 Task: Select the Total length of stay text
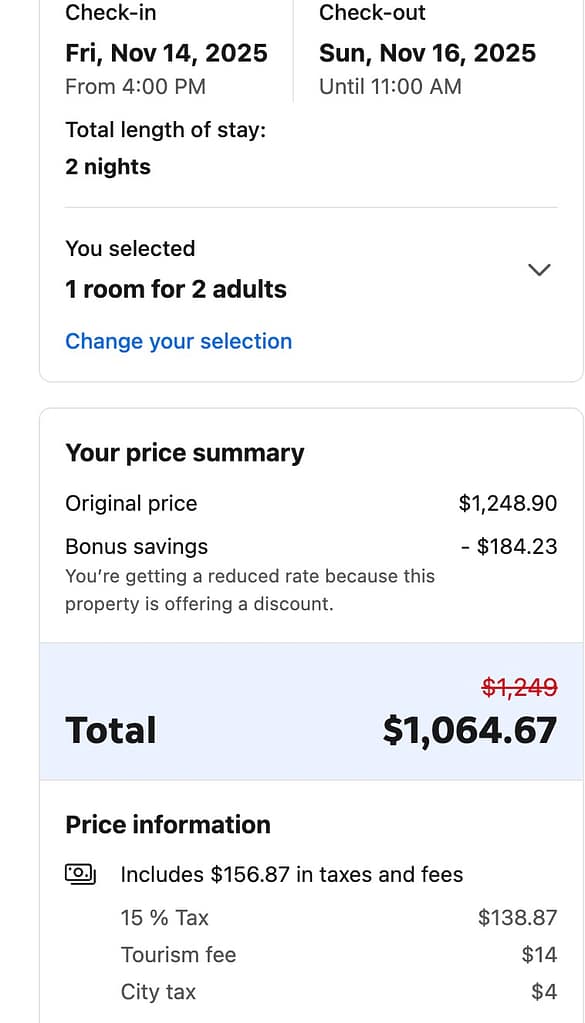coord(166,129)
